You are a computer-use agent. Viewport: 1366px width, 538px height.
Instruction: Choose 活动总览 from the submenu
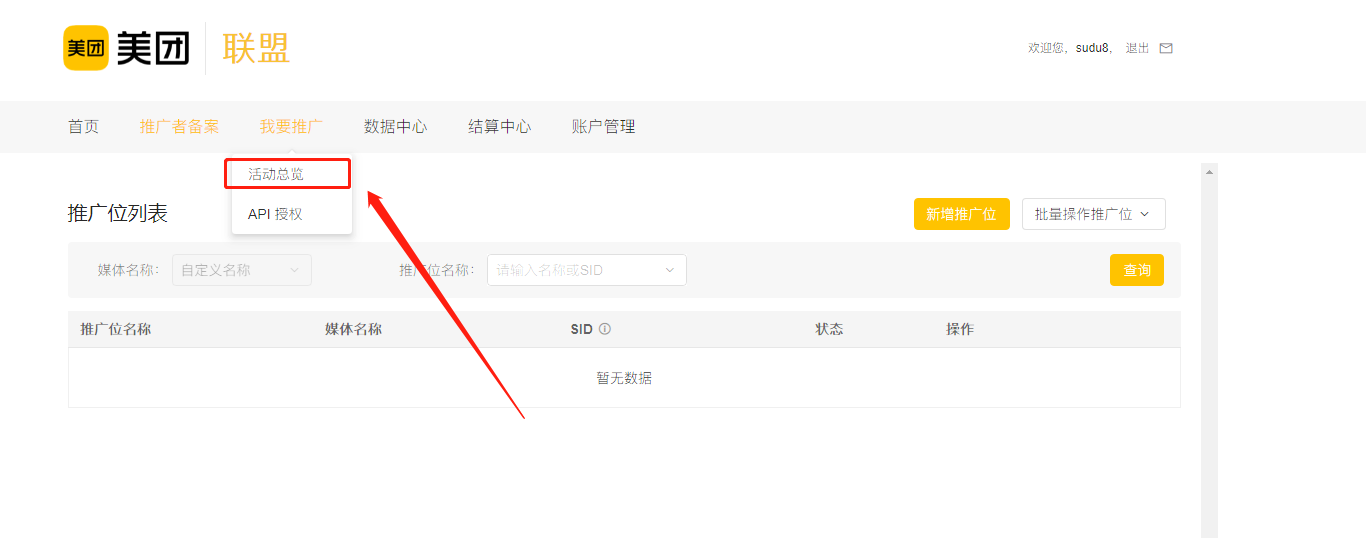point(276,174)
